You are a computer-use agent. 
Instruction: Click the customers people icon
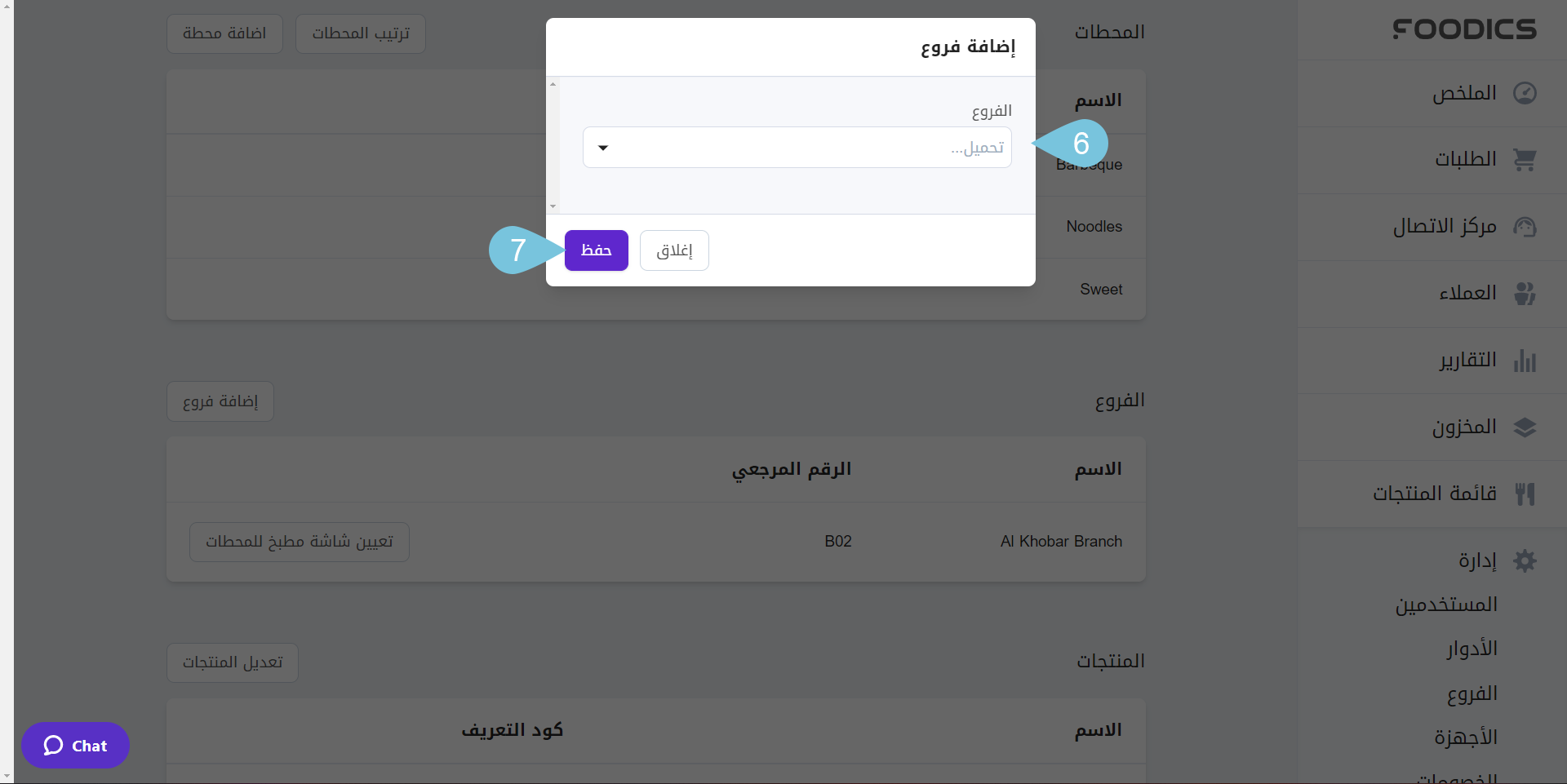(x=1525, y=294)
